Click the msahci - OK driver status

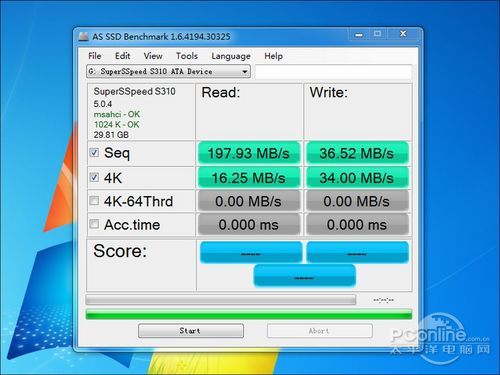(117, 114)
